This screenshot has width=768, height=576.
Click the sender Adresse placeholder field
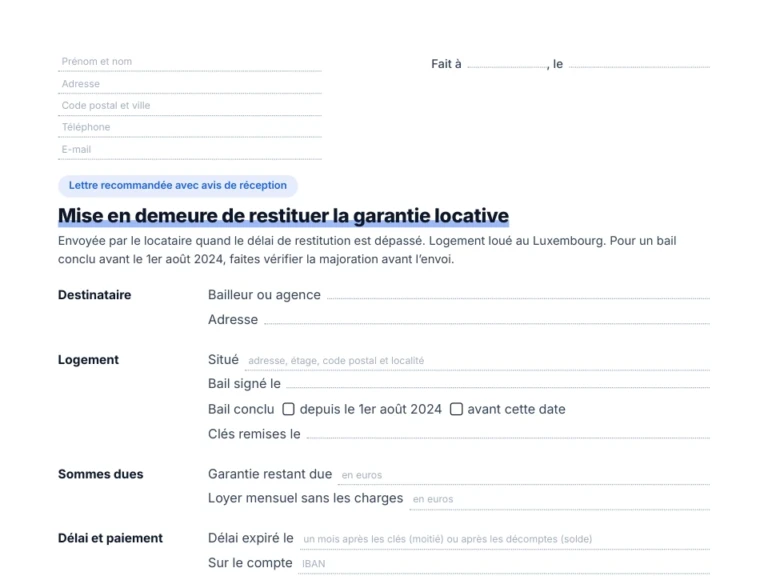pos(190,84)
